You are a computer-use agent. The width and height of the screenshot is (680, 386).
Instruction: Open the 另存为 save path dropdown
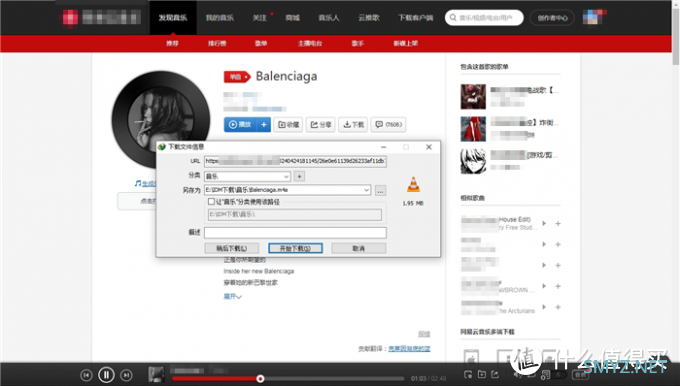click(366, 190)
